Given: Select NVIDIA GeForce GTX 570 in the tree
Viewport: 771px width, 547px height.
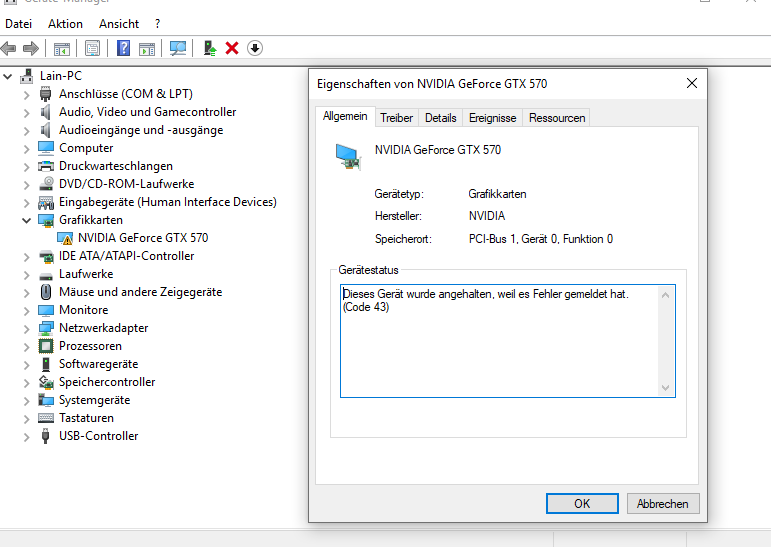Looking at the screenshot, I should pyautogui.click(x=143, y=238).
